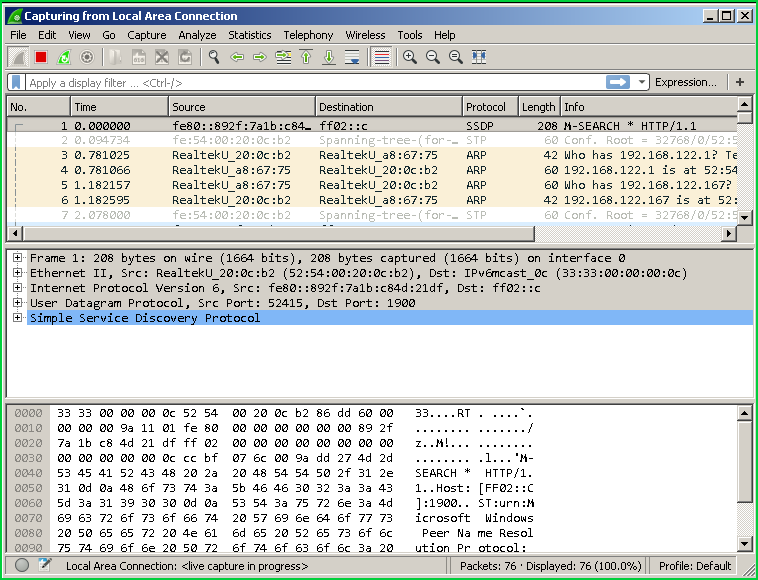758x580 pixels.
Task: Sort by Source column header
Action: point(242,107)
